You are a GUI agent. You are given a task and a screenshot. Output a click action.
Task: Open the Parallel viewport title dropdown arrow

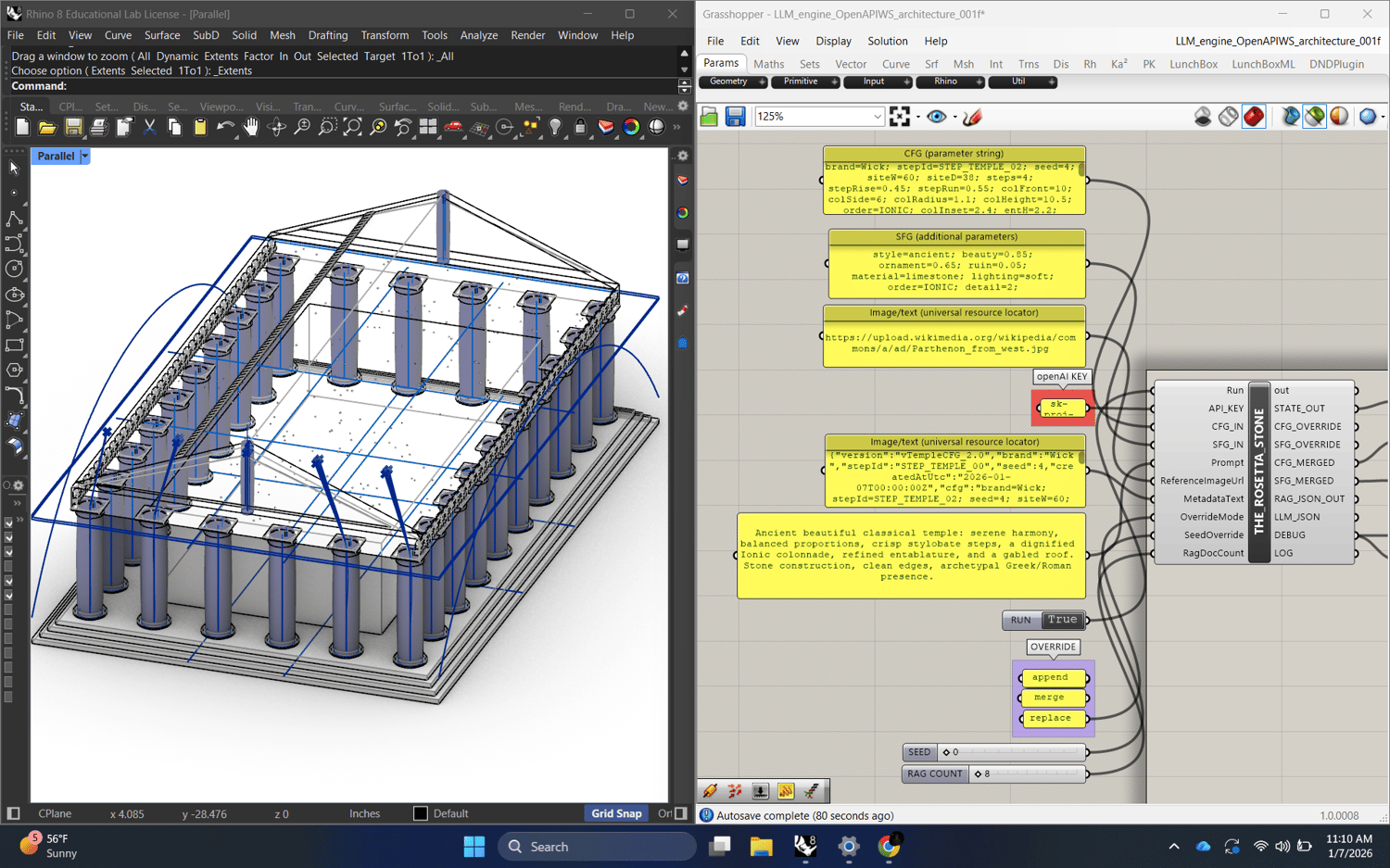(85, 157)
